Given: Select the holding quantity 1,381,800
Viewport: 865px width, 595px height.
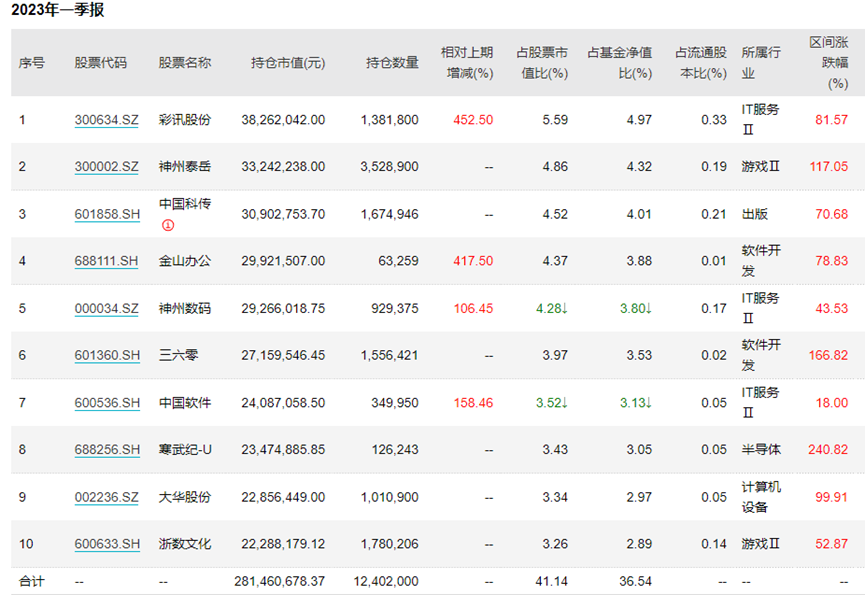Looking at the screenshot, I should click(389, 120).
